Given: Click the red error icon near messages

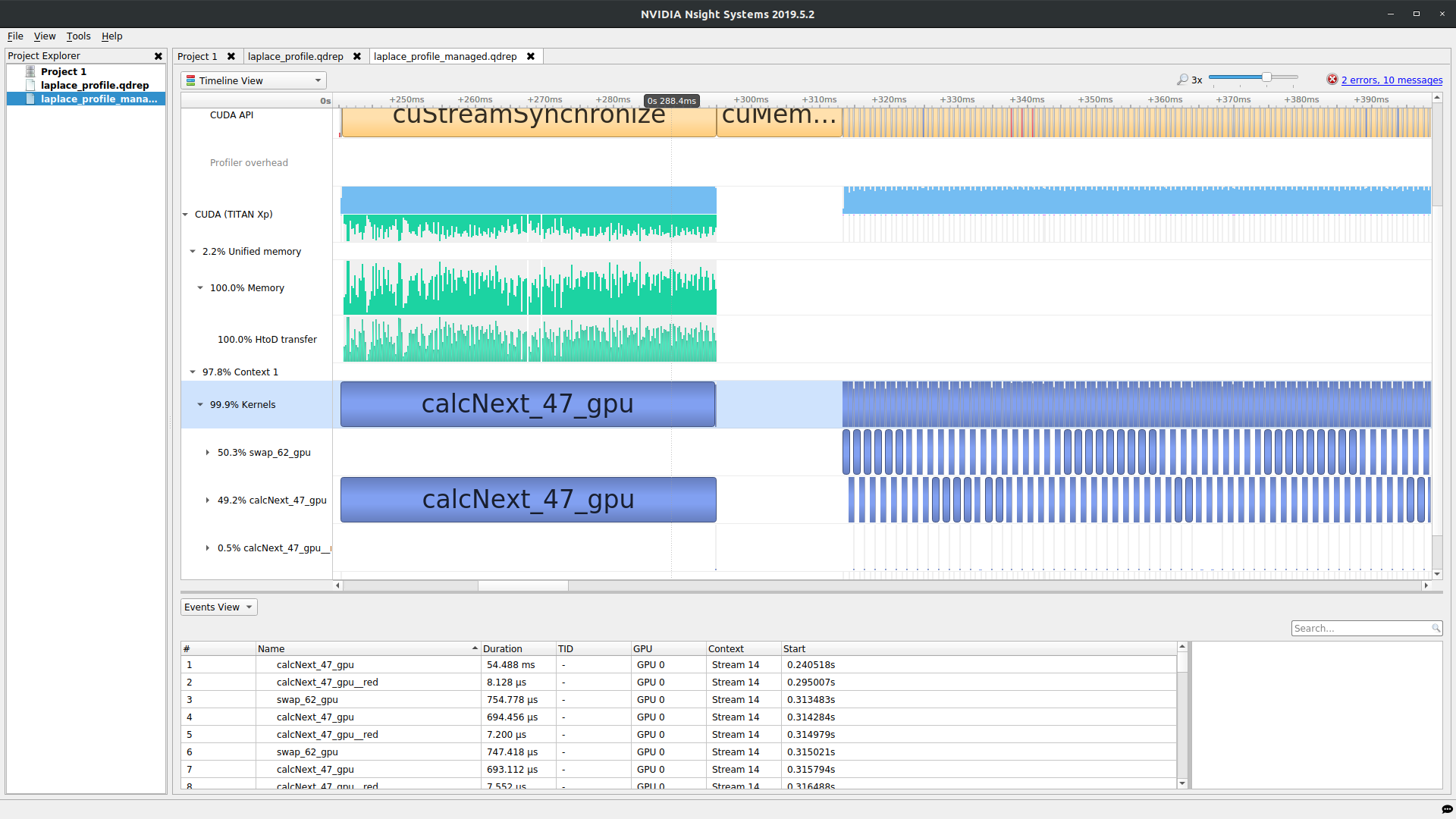Looking at the screenshot, I should [x=1332, y=80].
